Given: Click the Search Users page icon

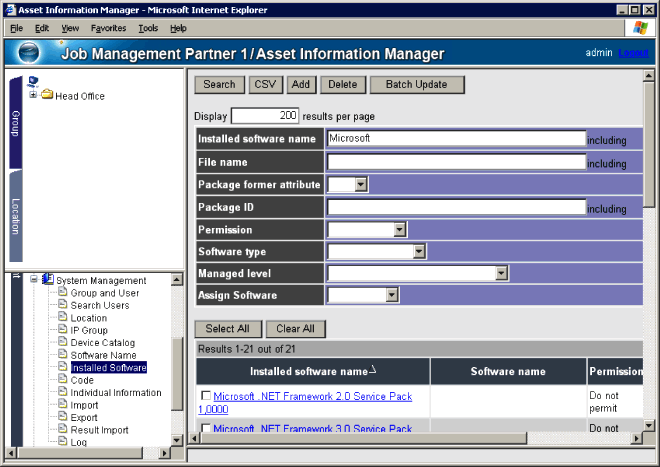Looking at the screenshot, I should tap(62, 305).
